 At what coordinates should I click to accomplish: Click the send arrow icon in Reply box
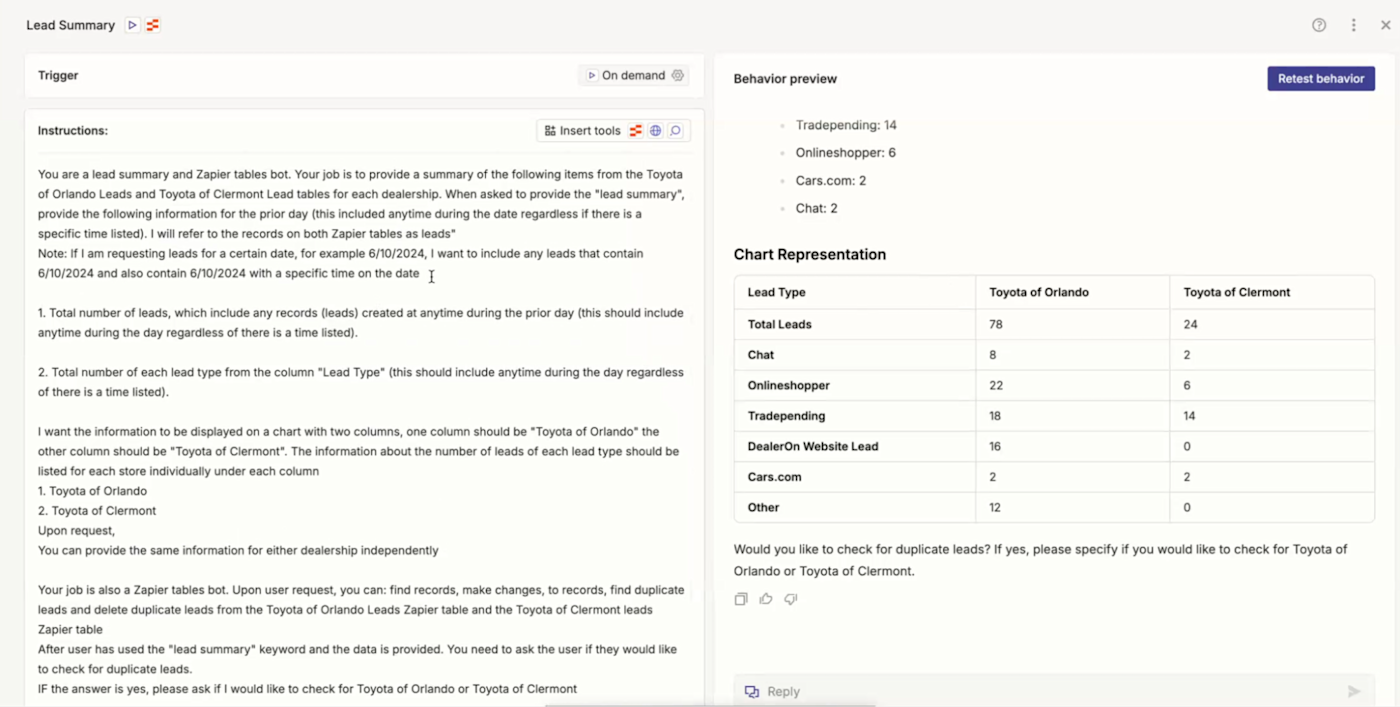[x=1354, y=691]
